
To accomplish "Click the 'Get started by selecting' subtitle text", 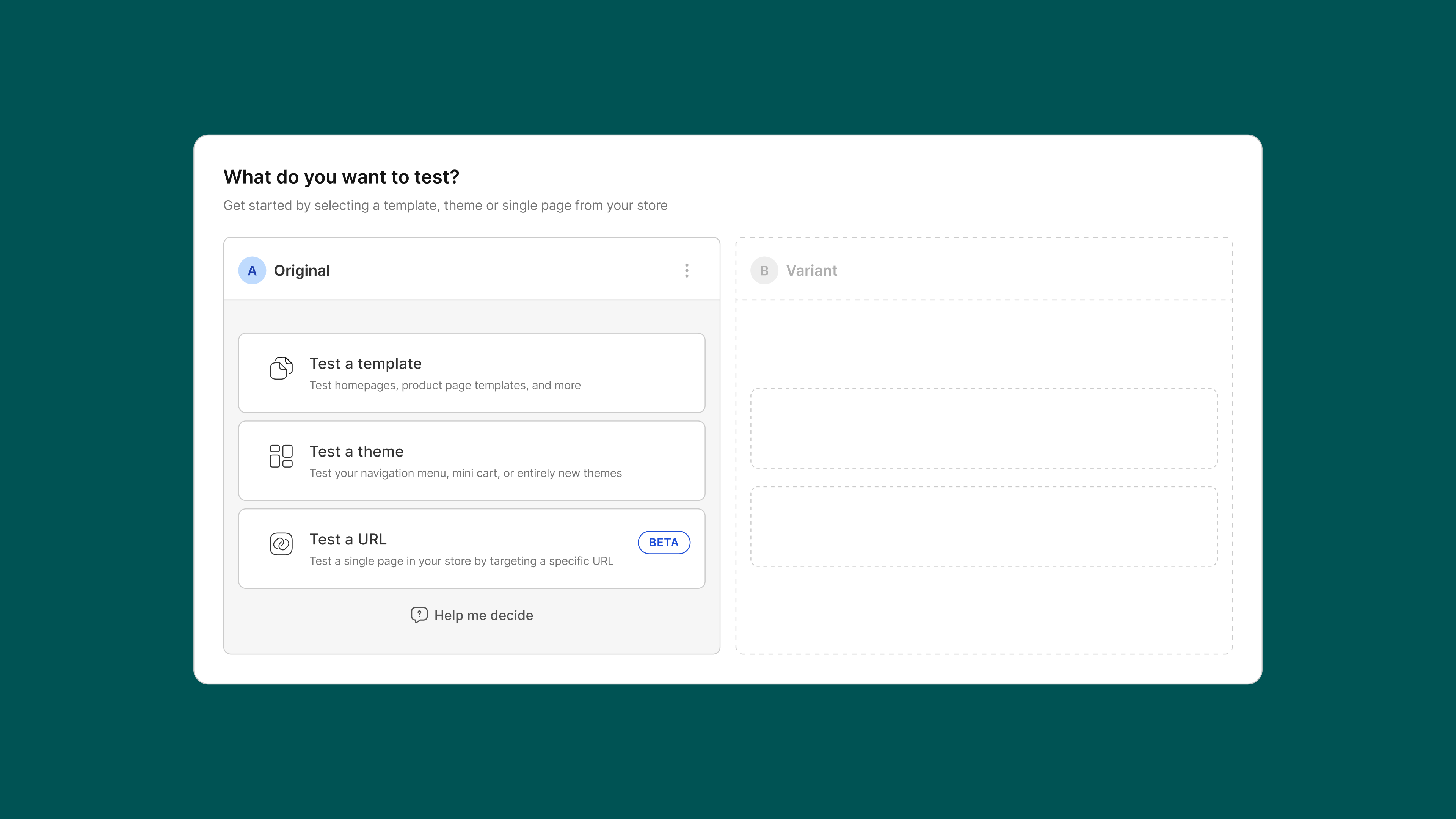I will tap(446, 206).
